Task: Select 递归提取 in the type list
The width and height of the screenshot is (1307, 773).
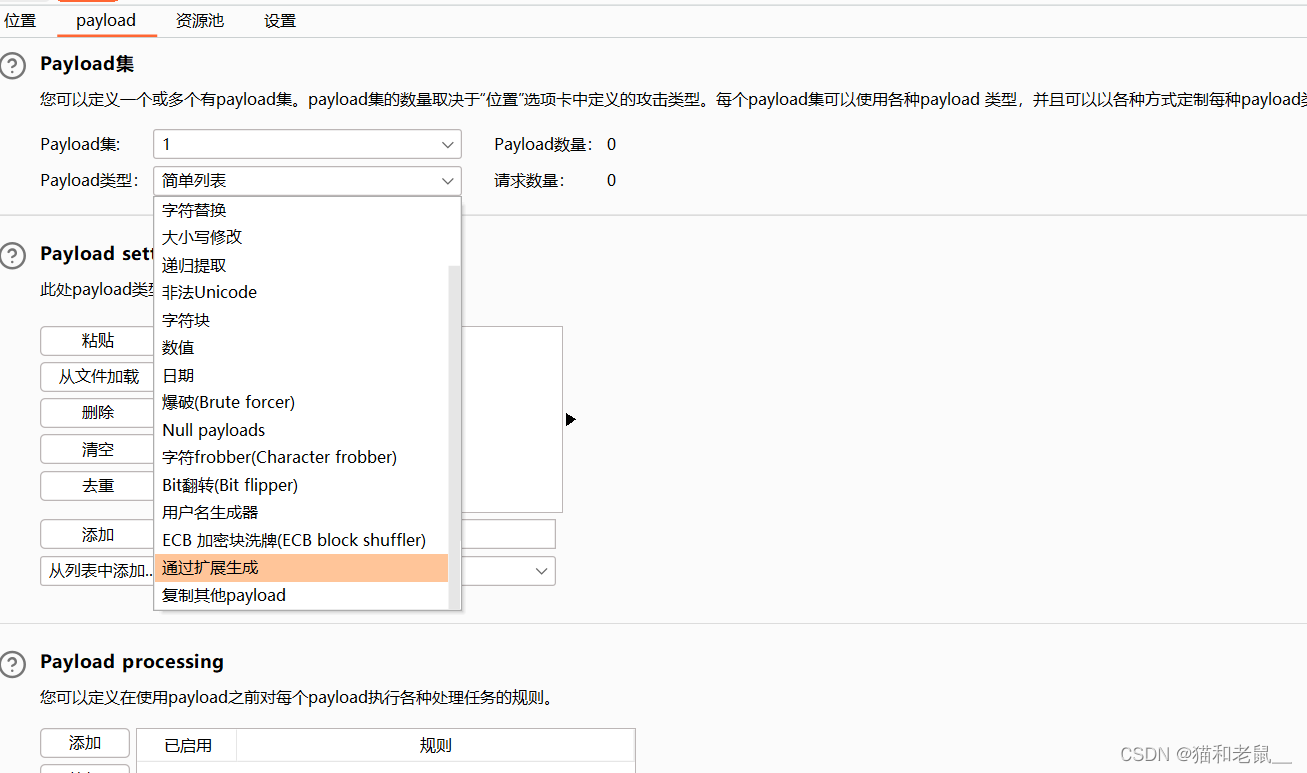Action: (x=301, y=265)
